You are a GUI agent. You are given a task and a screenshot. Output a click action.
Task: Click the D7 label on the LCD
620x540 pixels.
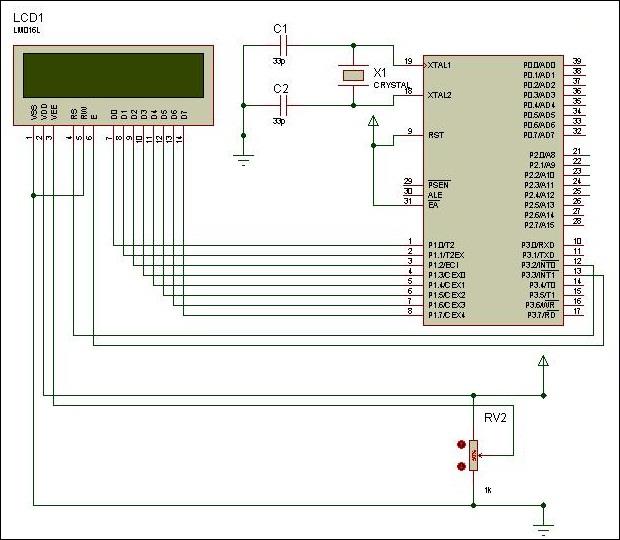point(184,115)
